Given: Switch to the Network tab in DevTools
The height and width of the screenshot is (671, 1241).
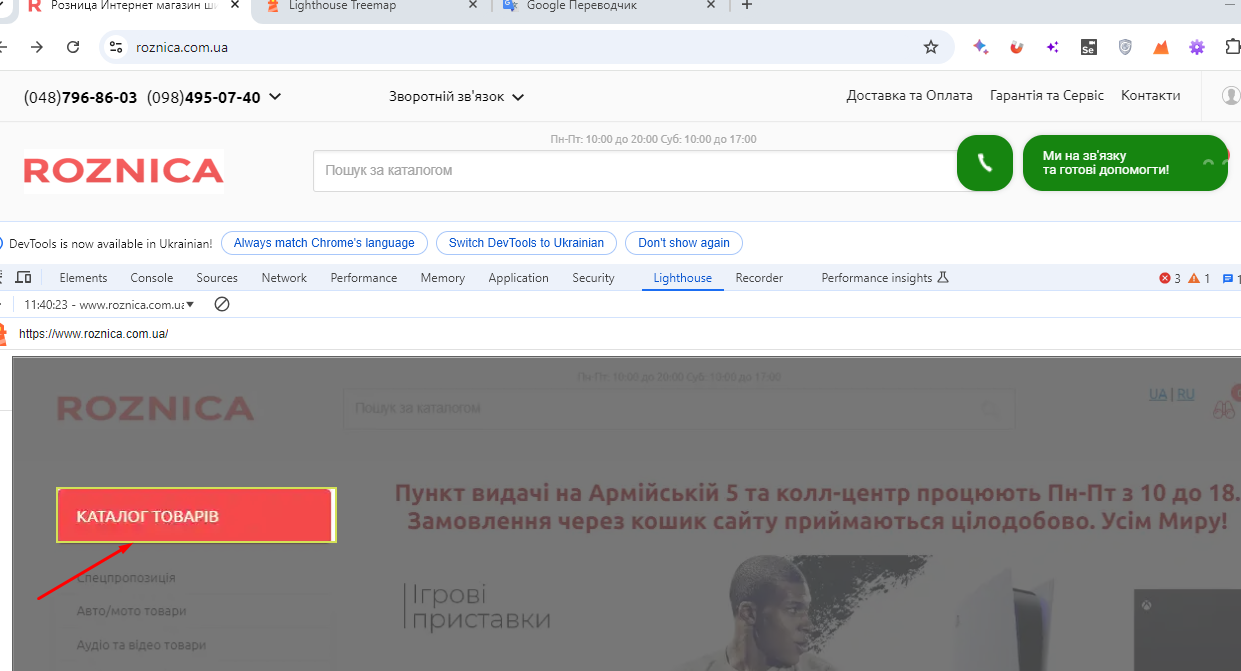Looking at the screenshot, I should click(284, 278).
